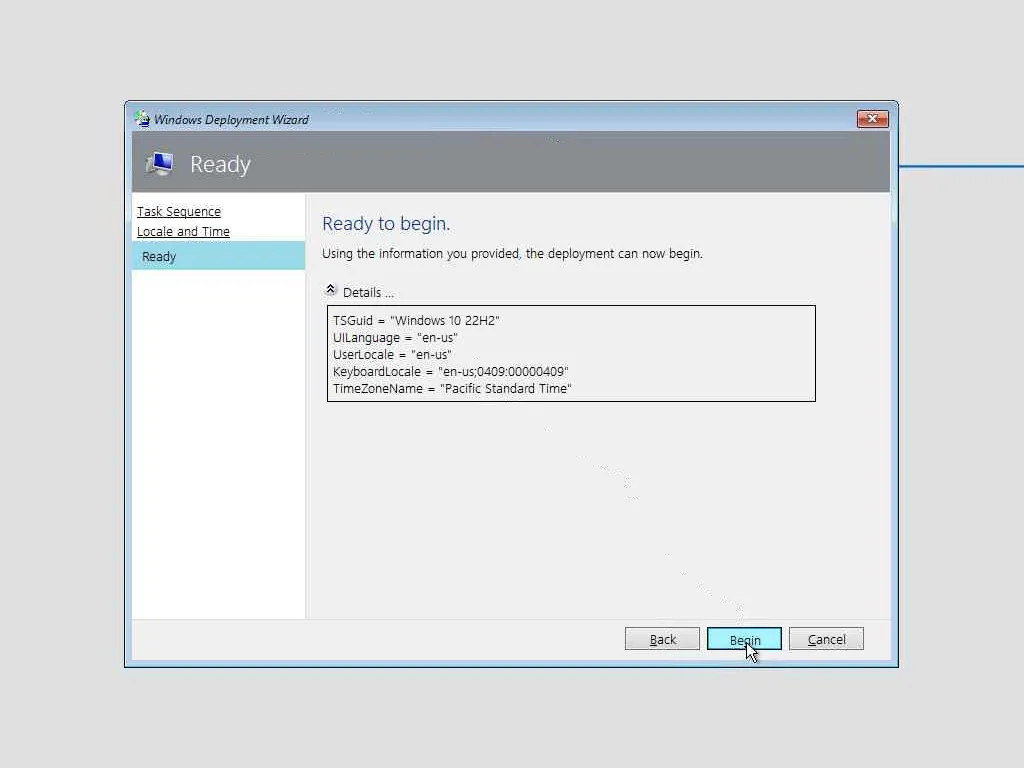
Task: Click the "Using the information you provided" sentence
Action: 512,253
